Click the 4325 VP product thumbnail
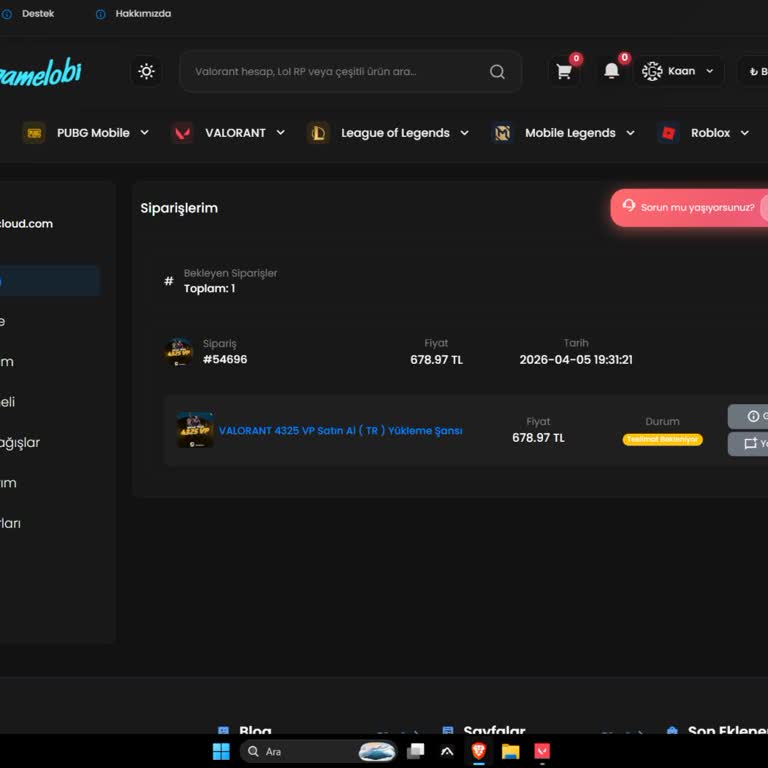Viewport: 768px width, 768px height. 195,430
